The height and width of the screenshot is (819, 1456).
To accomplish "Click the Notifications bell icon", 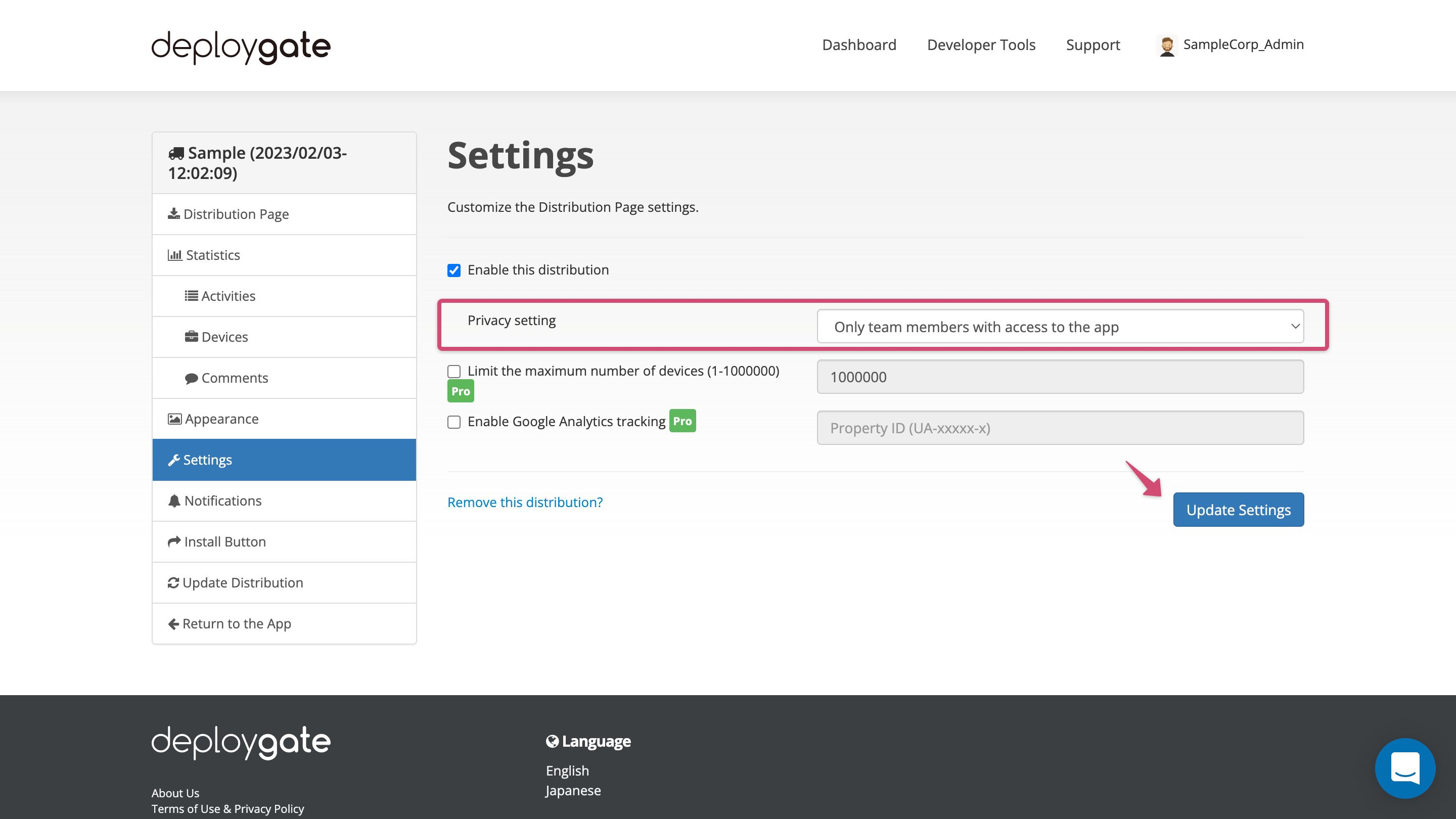I will tap(174, 501).
